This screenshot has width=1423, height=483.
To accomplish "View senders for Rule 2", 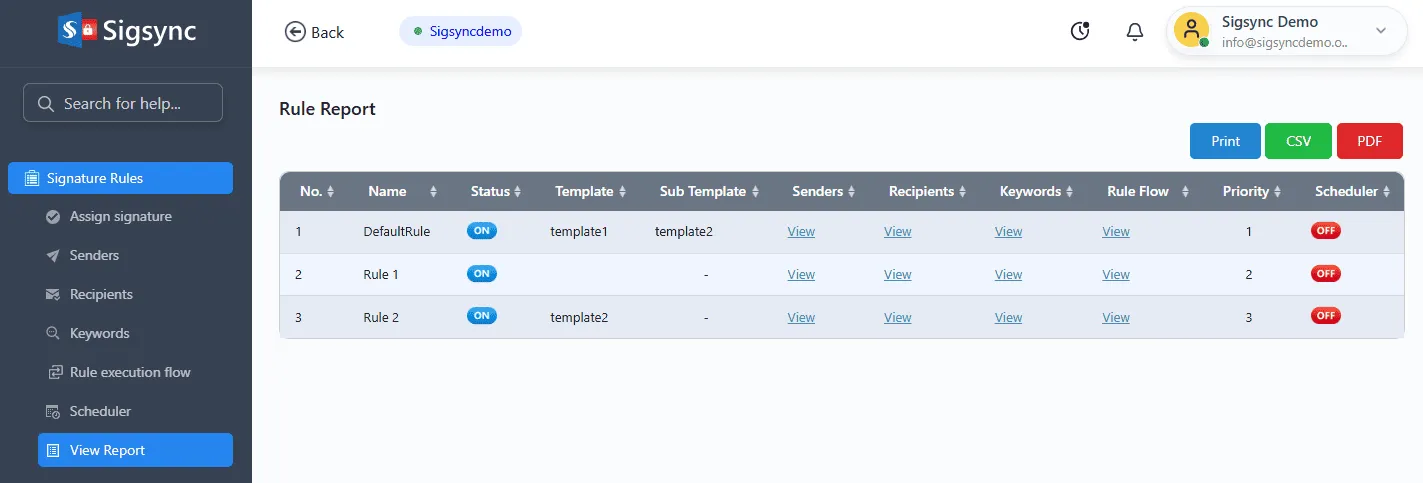I will pos(801,318).
